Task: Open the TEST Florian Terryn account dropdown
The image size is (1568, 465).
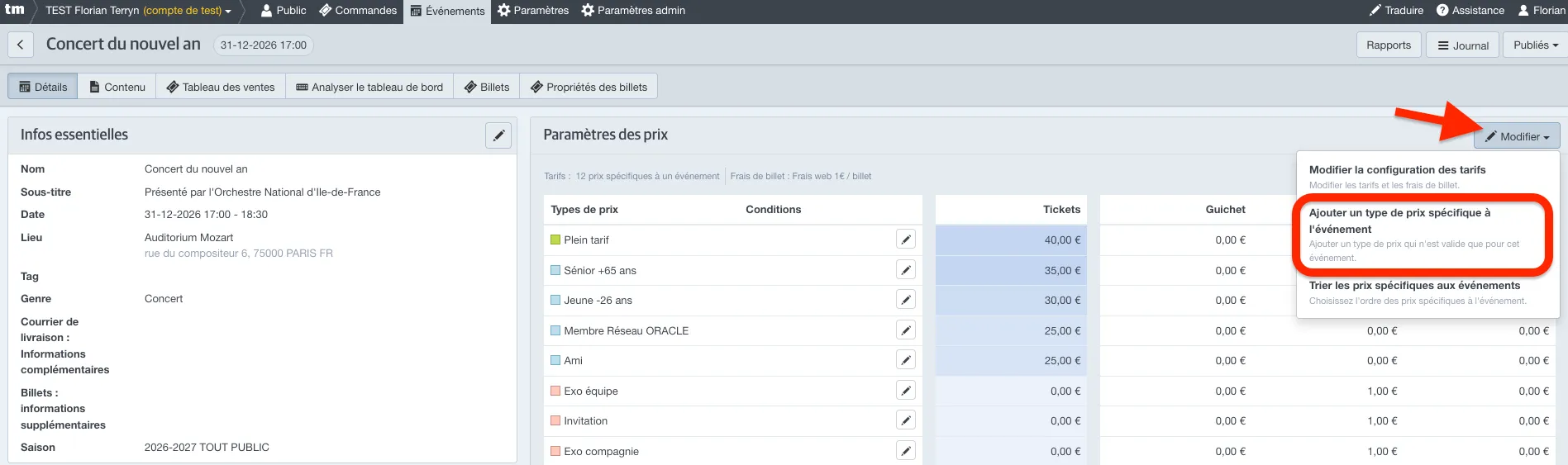Action: (138, 11)
